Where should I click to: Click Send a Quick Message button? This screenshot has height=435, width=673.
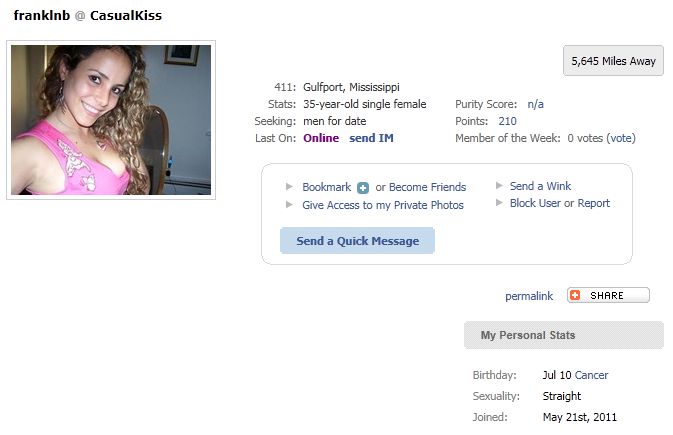click(x=358, y=240)
